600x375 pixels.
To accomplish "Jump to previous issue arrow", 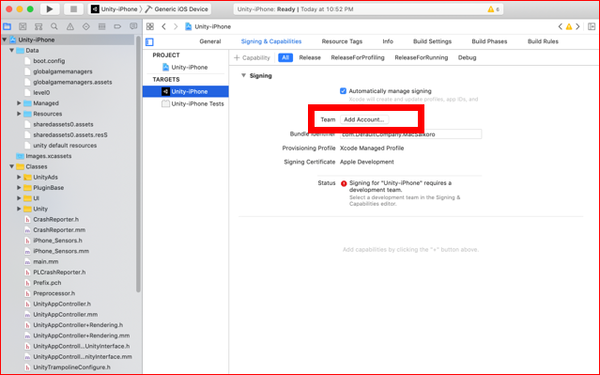I will [560, 26].
